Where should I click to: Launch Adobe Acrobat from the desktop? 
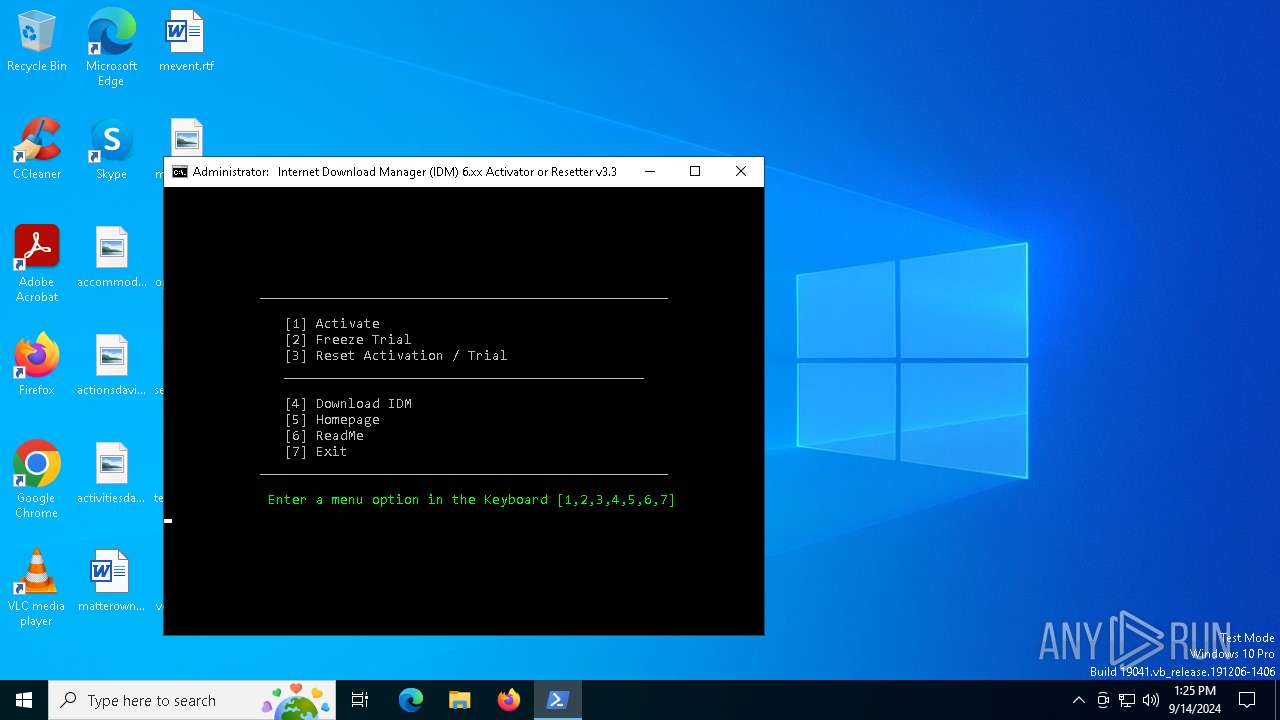37,264
